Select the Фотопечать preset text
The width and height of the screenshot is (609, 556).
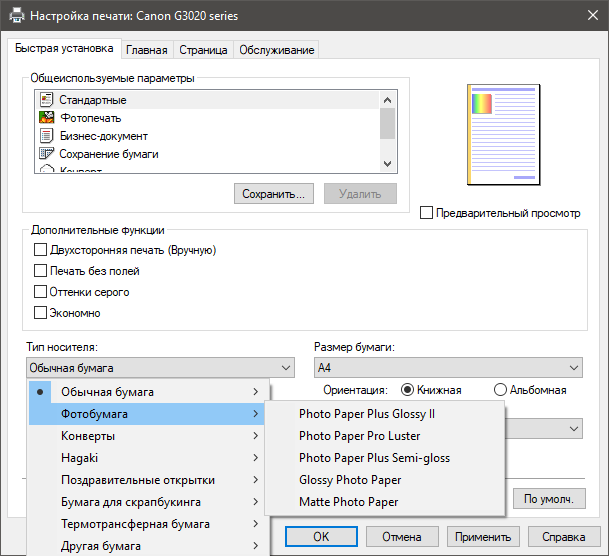click(90, 118)
